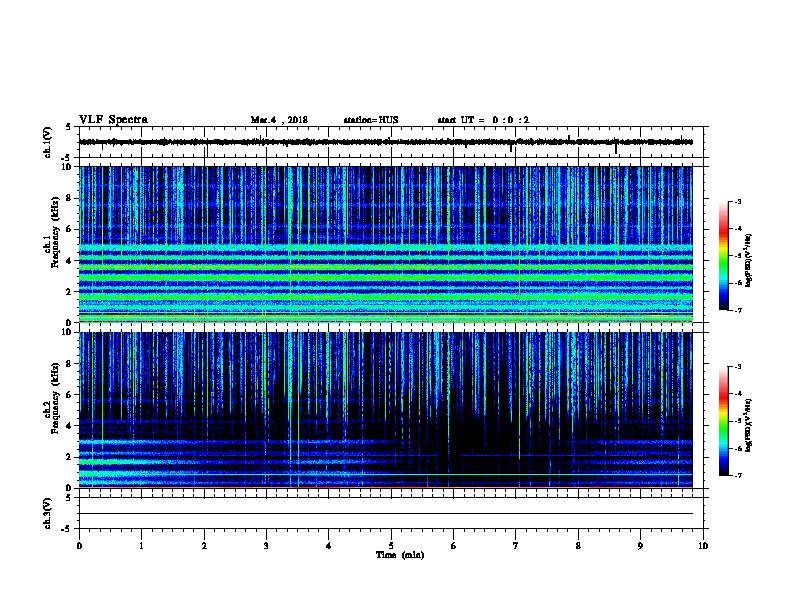Click the ch.1 "Frequency (kHz)" axis label
This screenshot has height=612, width=792.
coord(55,232)
